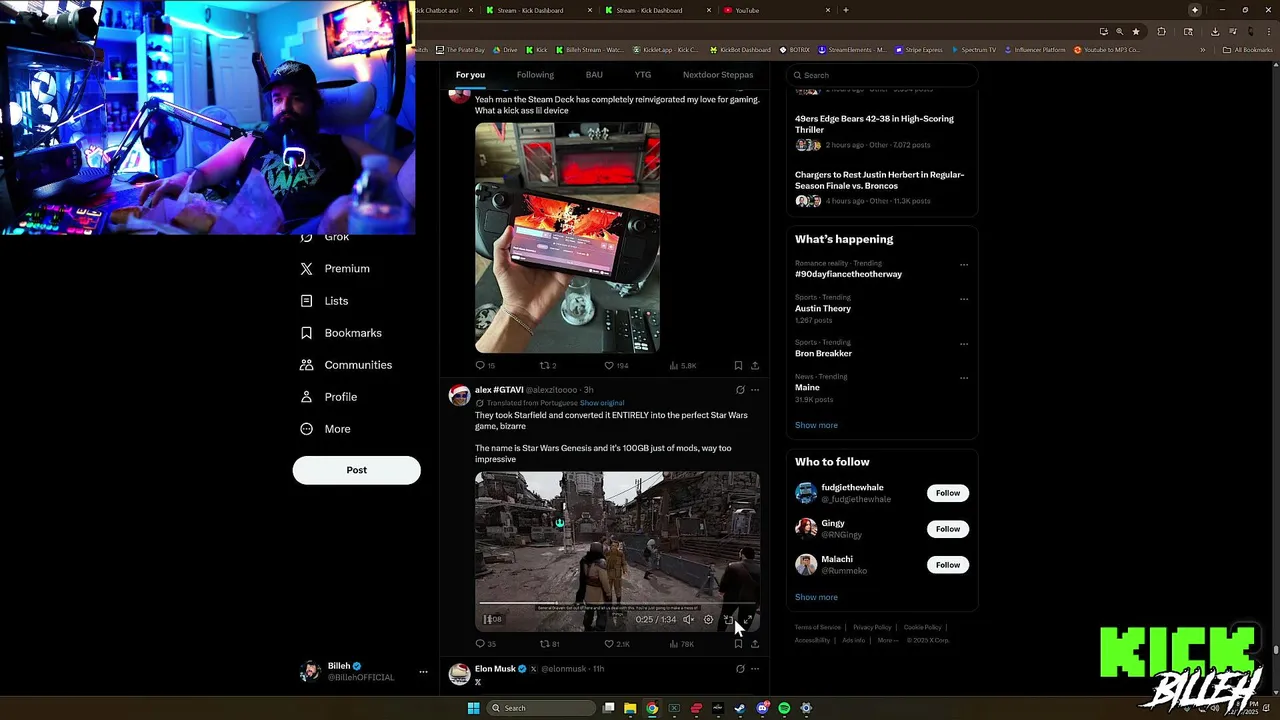
Task: Like the Steam Deck post
Action: click(x=609, y=366)
